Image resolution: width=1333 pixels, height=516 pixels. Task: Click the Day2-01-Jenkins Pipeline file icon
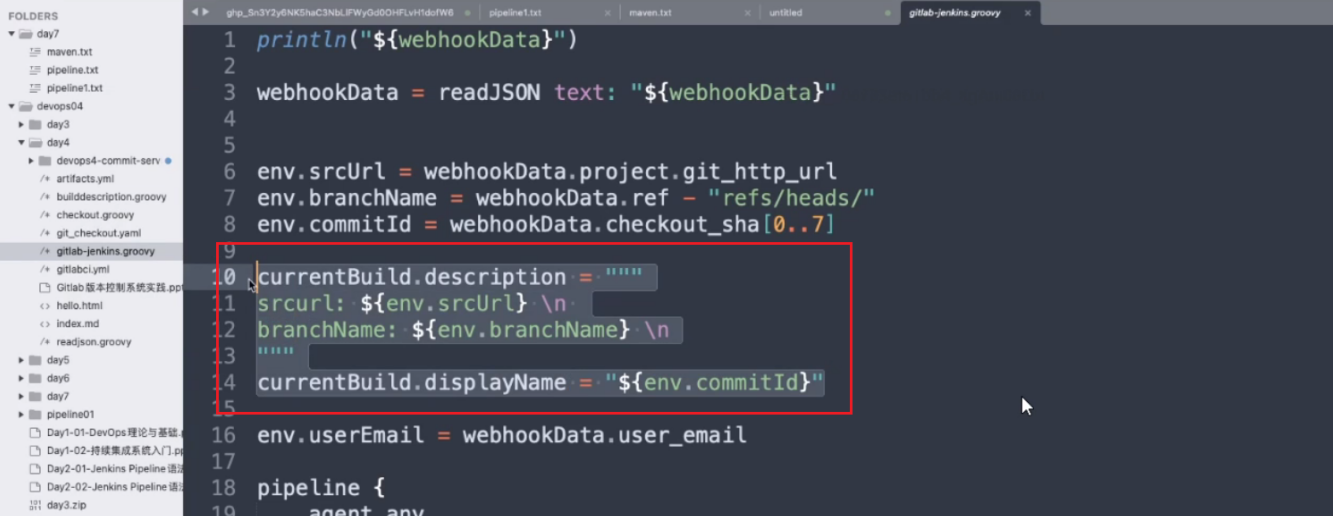[x=36, y=468]
